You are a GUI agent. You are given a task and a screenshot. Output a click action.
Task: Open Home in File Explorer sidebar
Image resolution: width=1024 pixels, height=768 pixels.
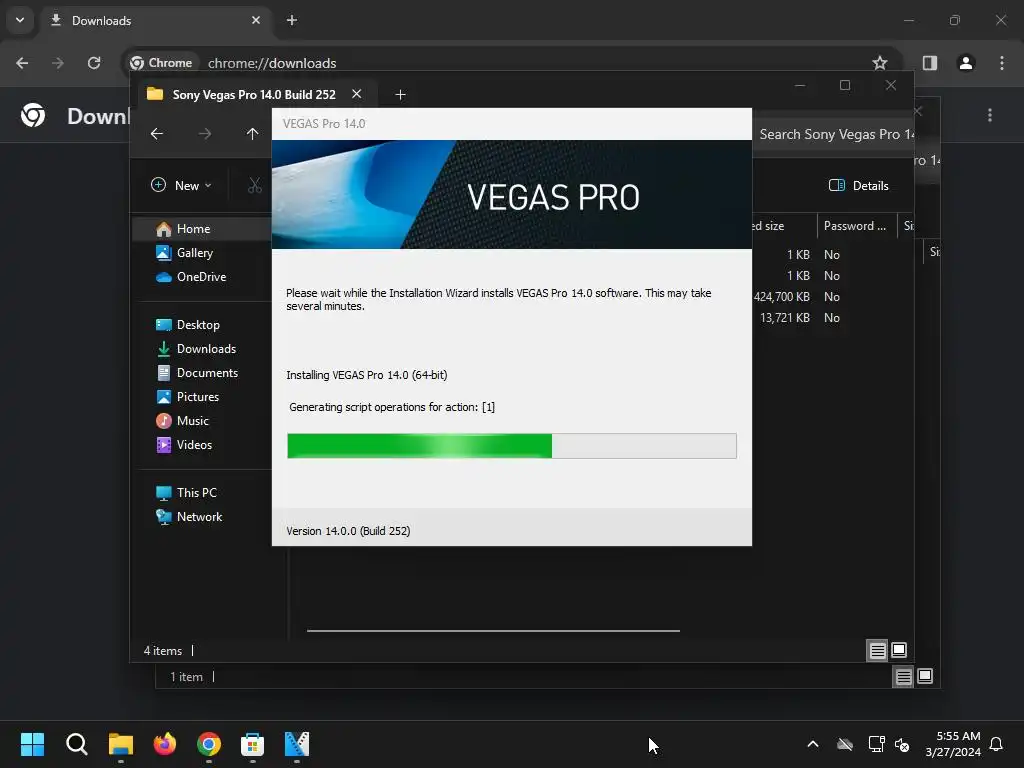tap(193, 229)
